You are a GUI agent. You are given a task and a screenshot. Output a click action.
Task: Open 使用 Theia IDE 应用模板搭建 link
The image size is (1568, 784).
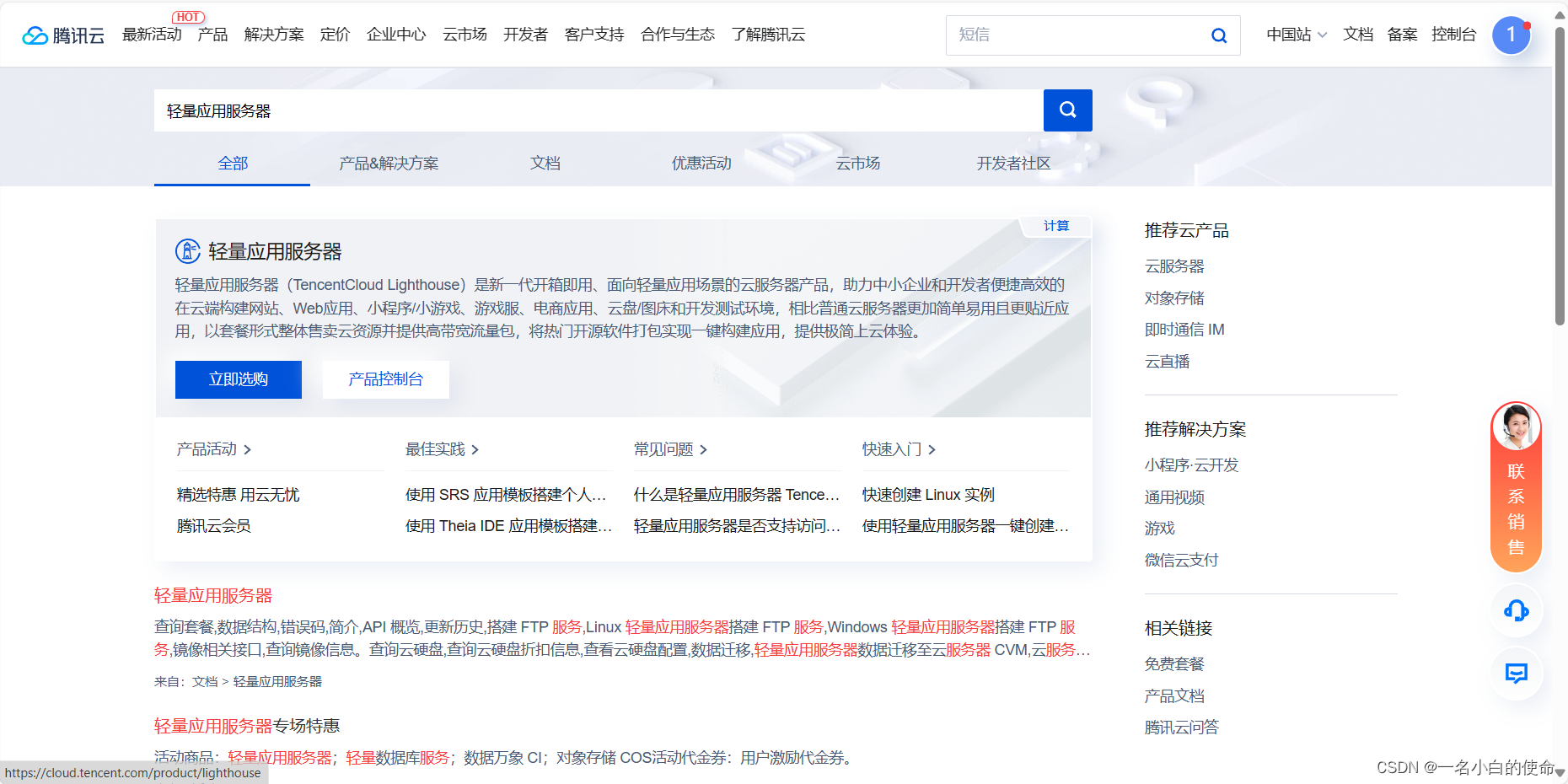click(x=508, y=526)
